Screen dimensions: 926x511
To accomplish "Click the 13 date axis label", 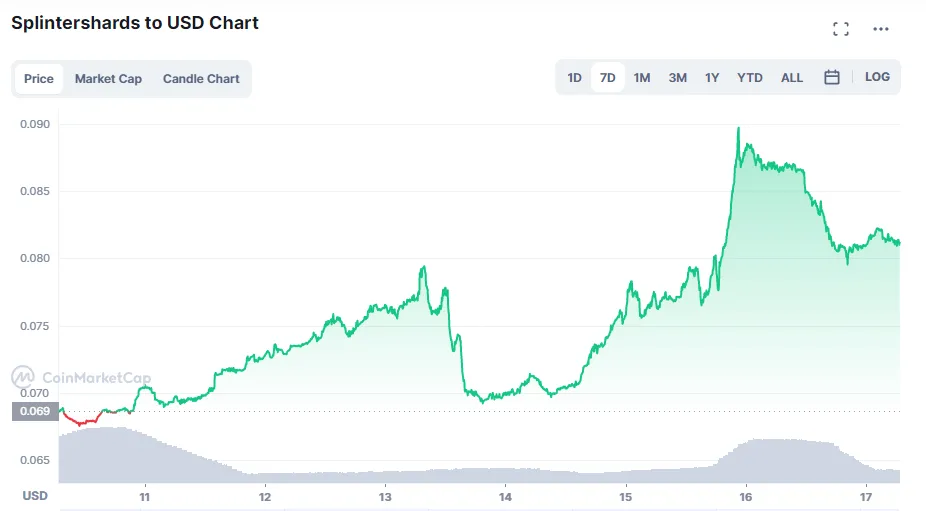I will coord(385,497).
